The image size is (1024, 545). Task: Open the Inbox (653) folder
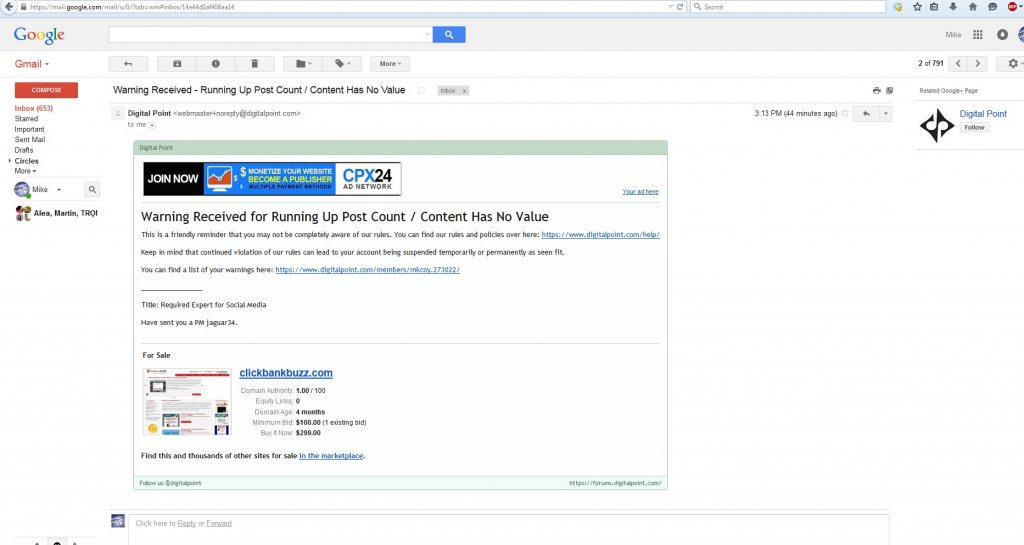tap(34, 108)
